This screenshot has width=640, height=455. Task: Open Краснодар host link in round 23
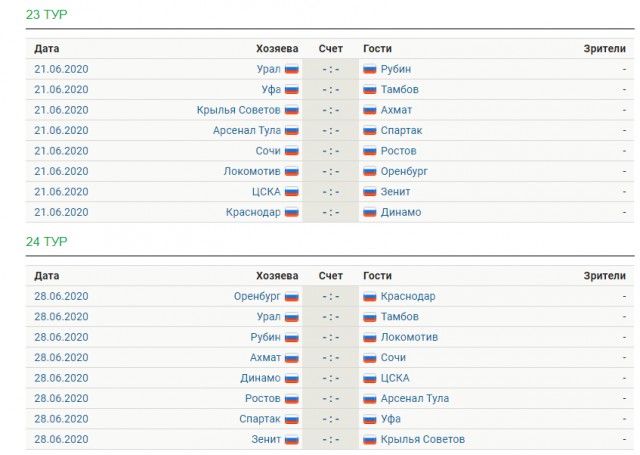[253, 212]
